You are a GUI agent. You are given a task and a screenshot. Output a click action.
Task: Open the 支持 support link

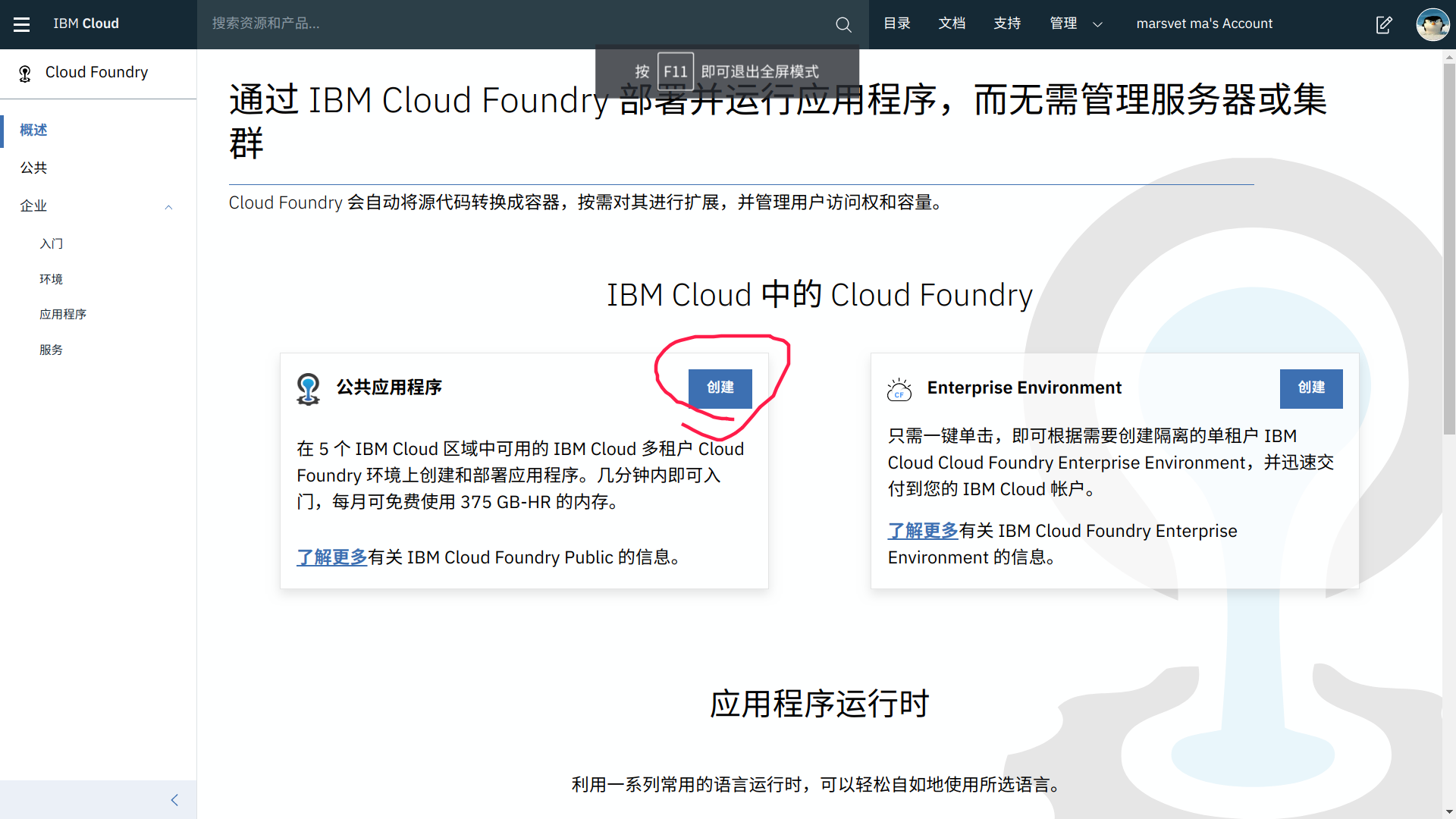1007,24
